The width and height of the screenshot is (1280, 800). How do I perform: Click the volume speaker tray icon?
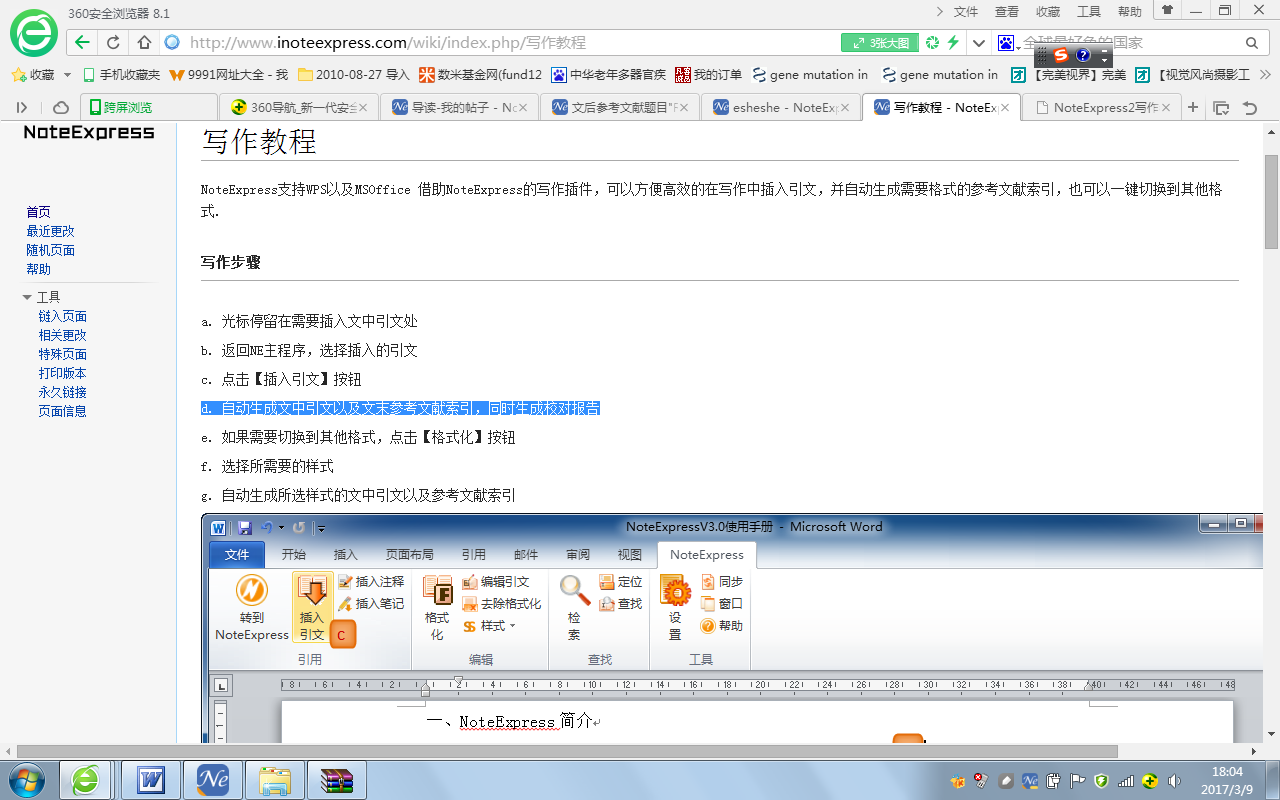tap(1174, 780)
